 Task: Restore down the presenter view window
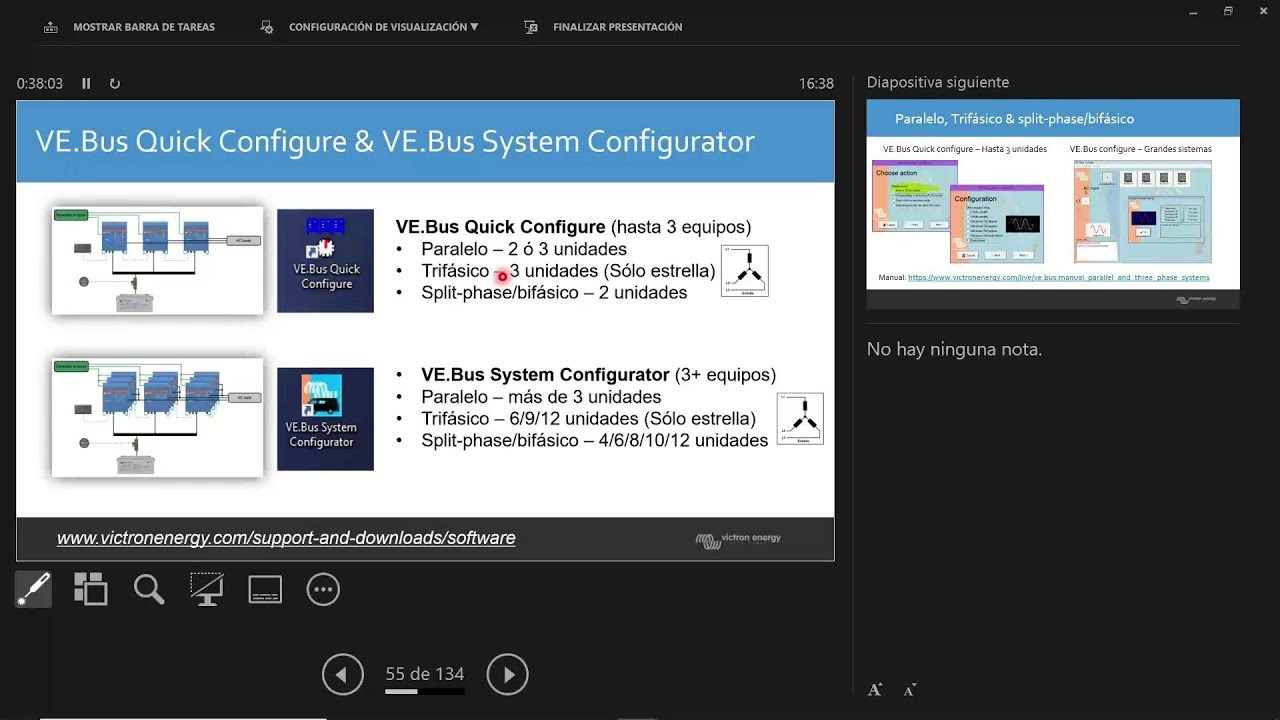pyautogui.click(x=1228, y=11)
